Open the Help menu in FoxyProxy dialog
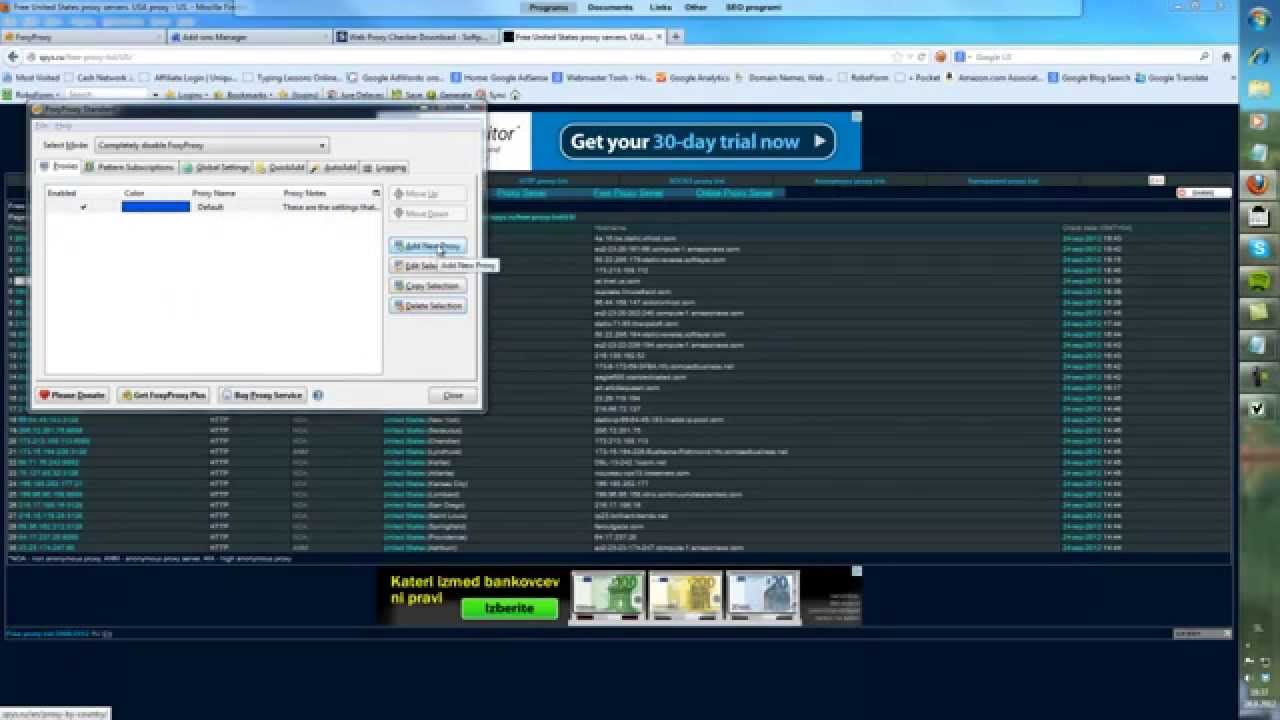 tap(63, 126)
